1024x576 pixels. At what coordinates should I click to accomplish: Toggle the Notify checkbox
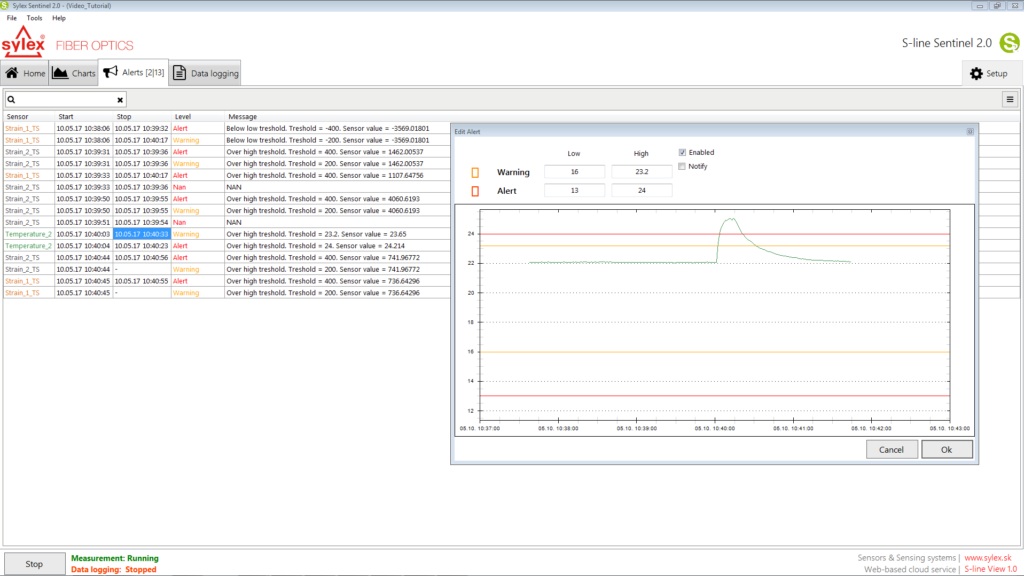click(x=682, y=167)
